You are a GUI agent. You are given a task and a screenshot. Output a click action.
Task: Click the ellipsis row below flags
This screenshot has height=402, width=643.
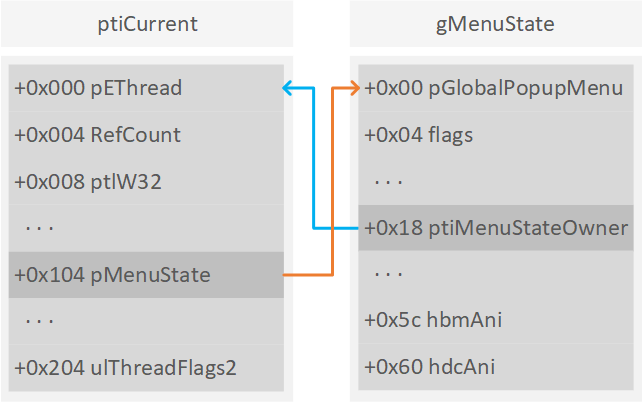(389, 181)
